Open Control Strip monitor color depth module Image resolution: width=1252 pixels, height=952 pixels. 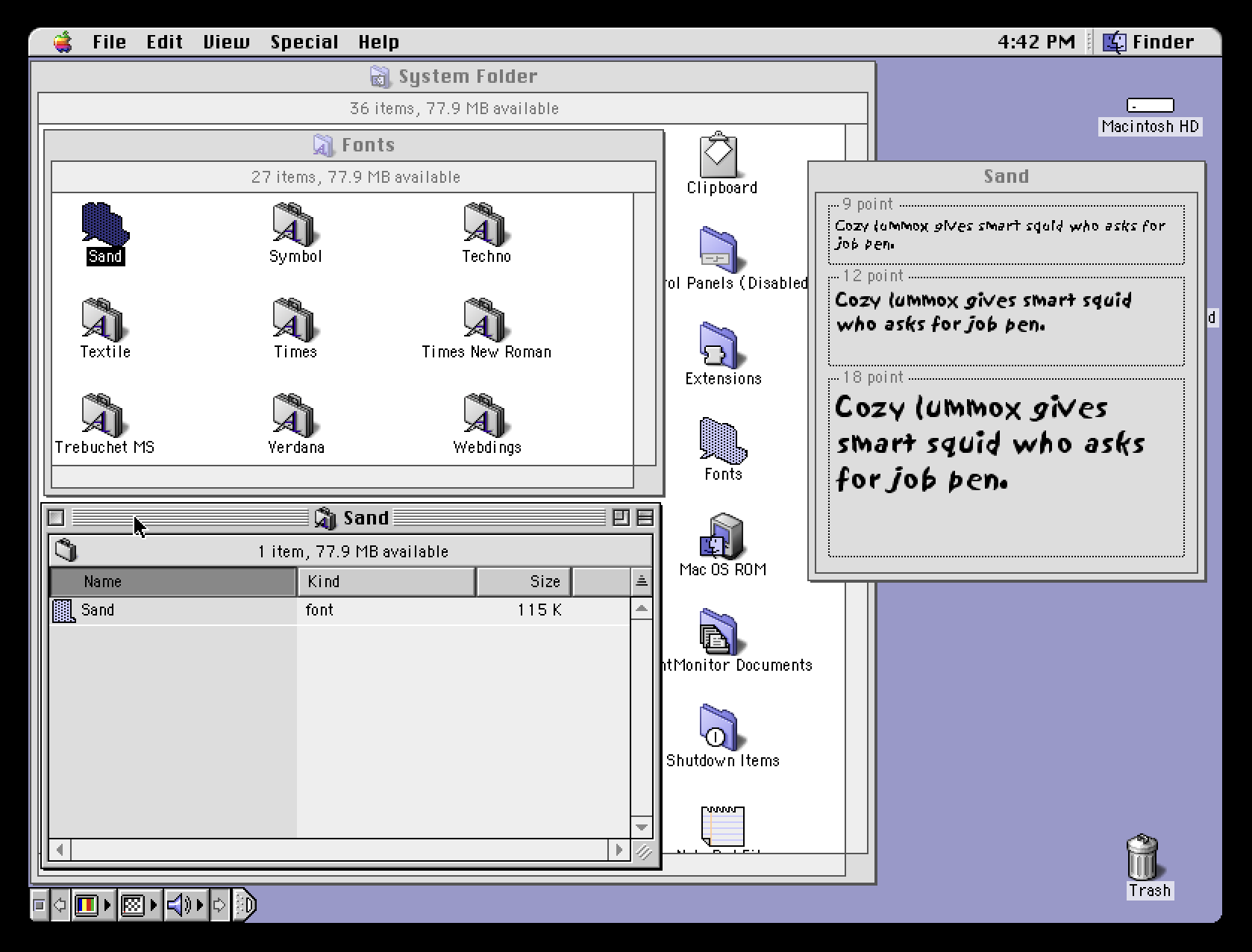pos(87,906)
